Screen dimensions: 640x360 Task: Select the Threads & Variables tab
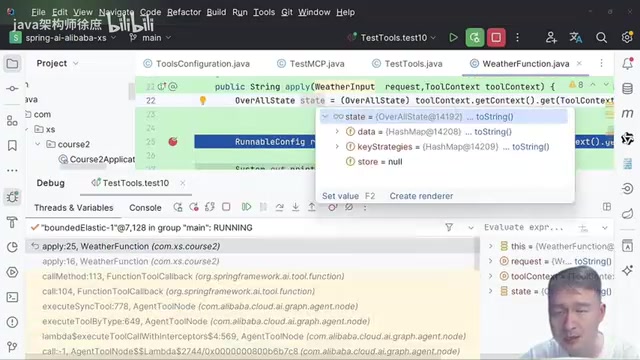73,208
